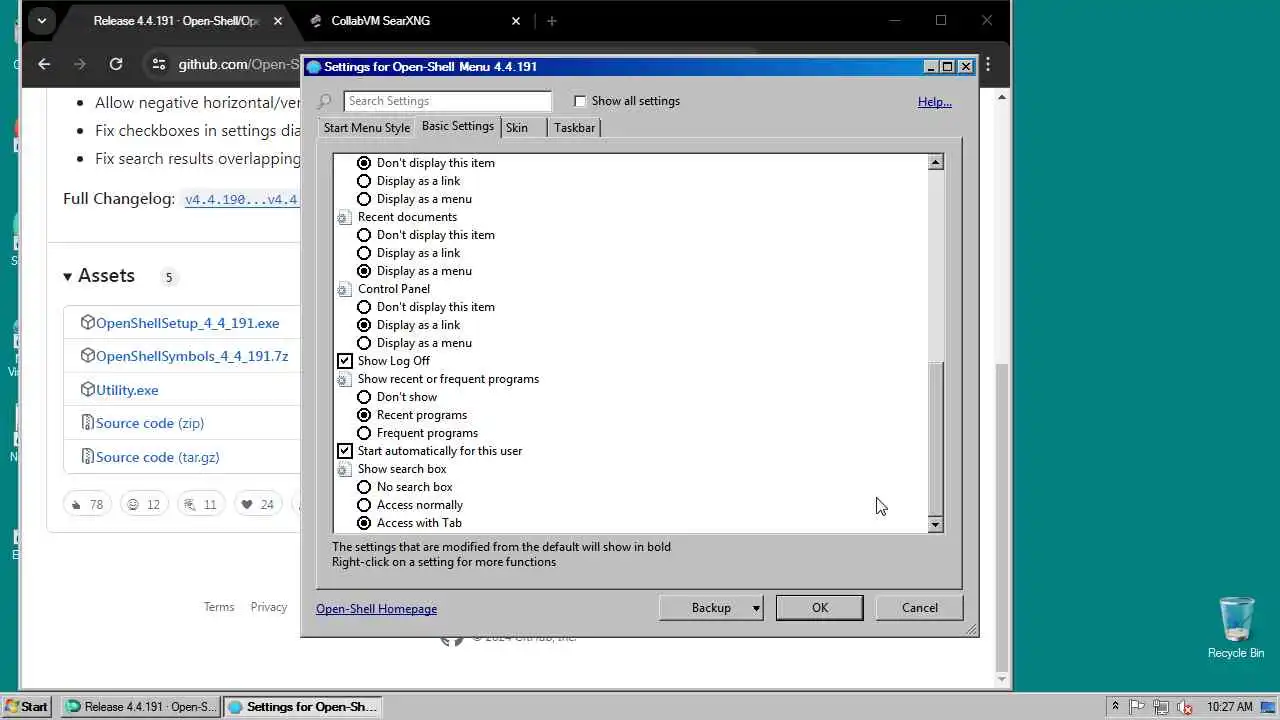The height and width of the screenshot is (720, 1280).
Task: Click the Action Center flag tray icon
Action: point(1138,707)
